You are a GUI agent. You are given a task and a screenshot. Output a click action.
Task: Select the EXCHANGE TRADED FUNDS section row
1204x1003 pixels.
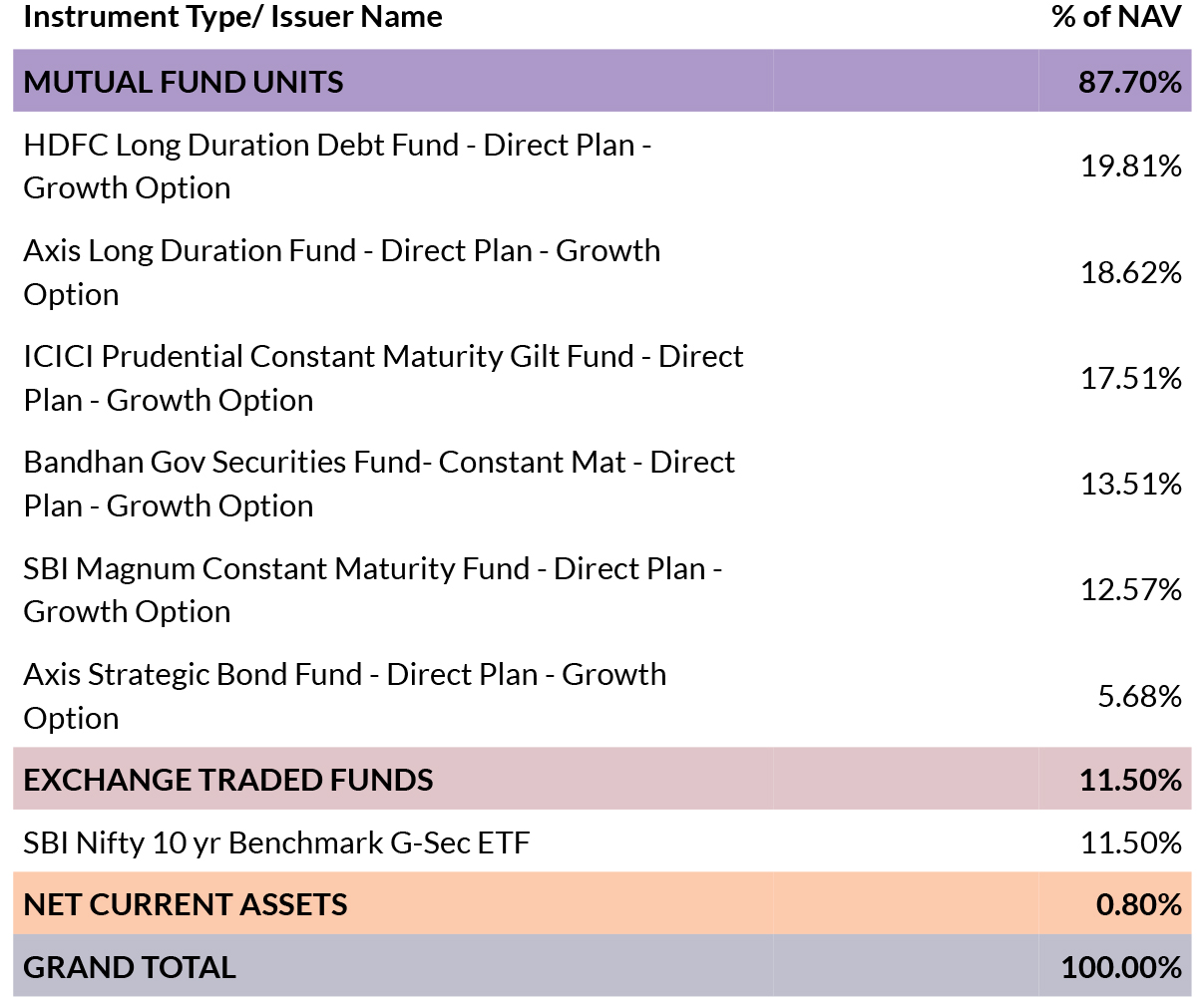tap(602, 779)
